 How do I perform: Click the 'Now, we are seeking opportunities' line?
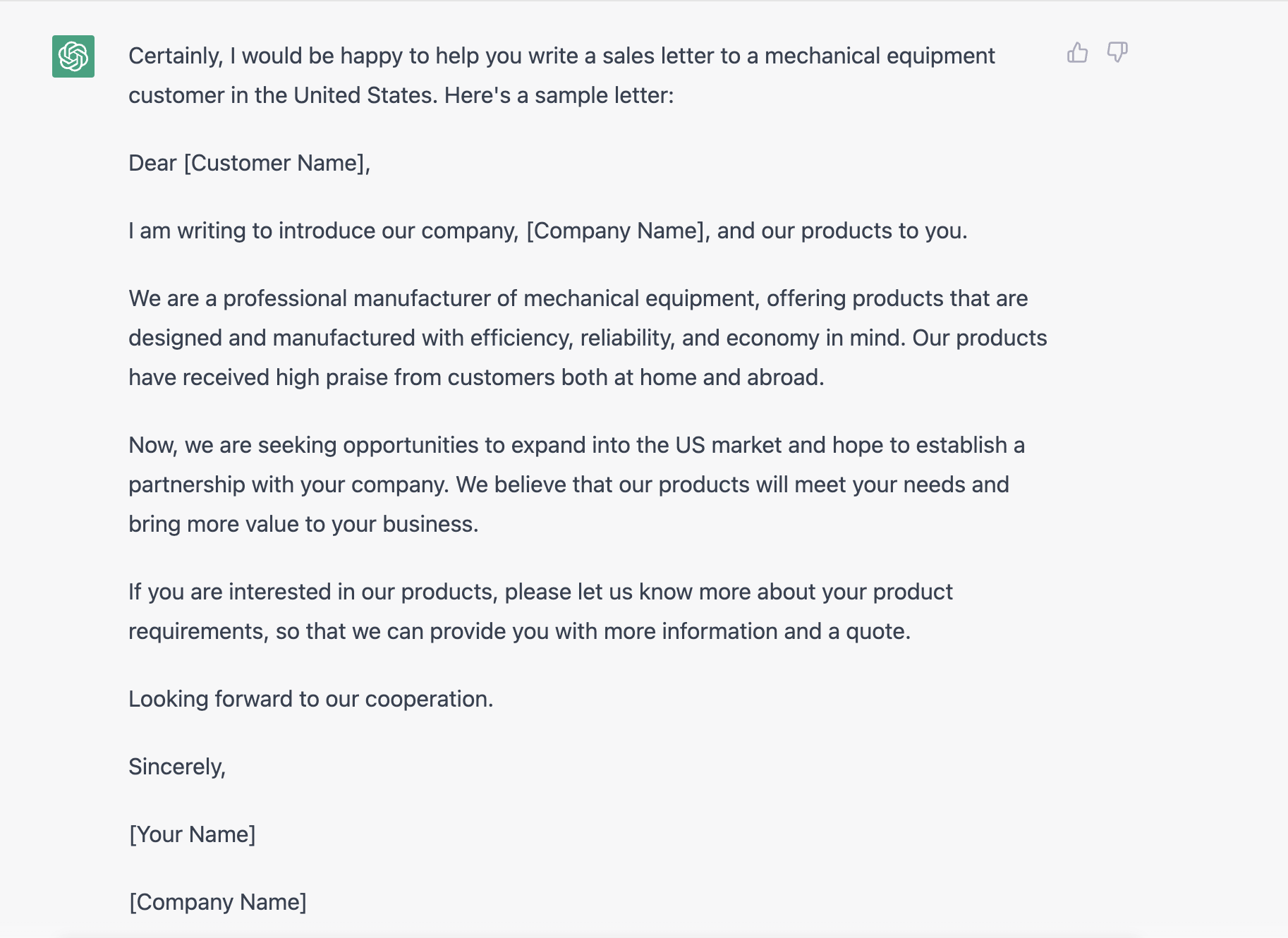pos(576,445)
